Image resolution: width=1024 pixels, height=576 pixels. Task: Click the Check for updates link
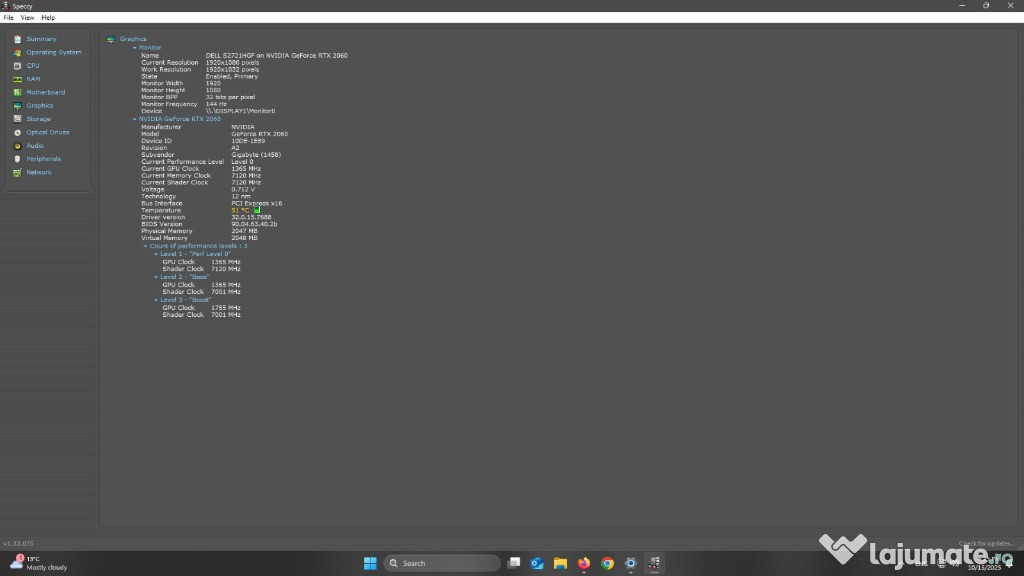(x=986, y=543)
